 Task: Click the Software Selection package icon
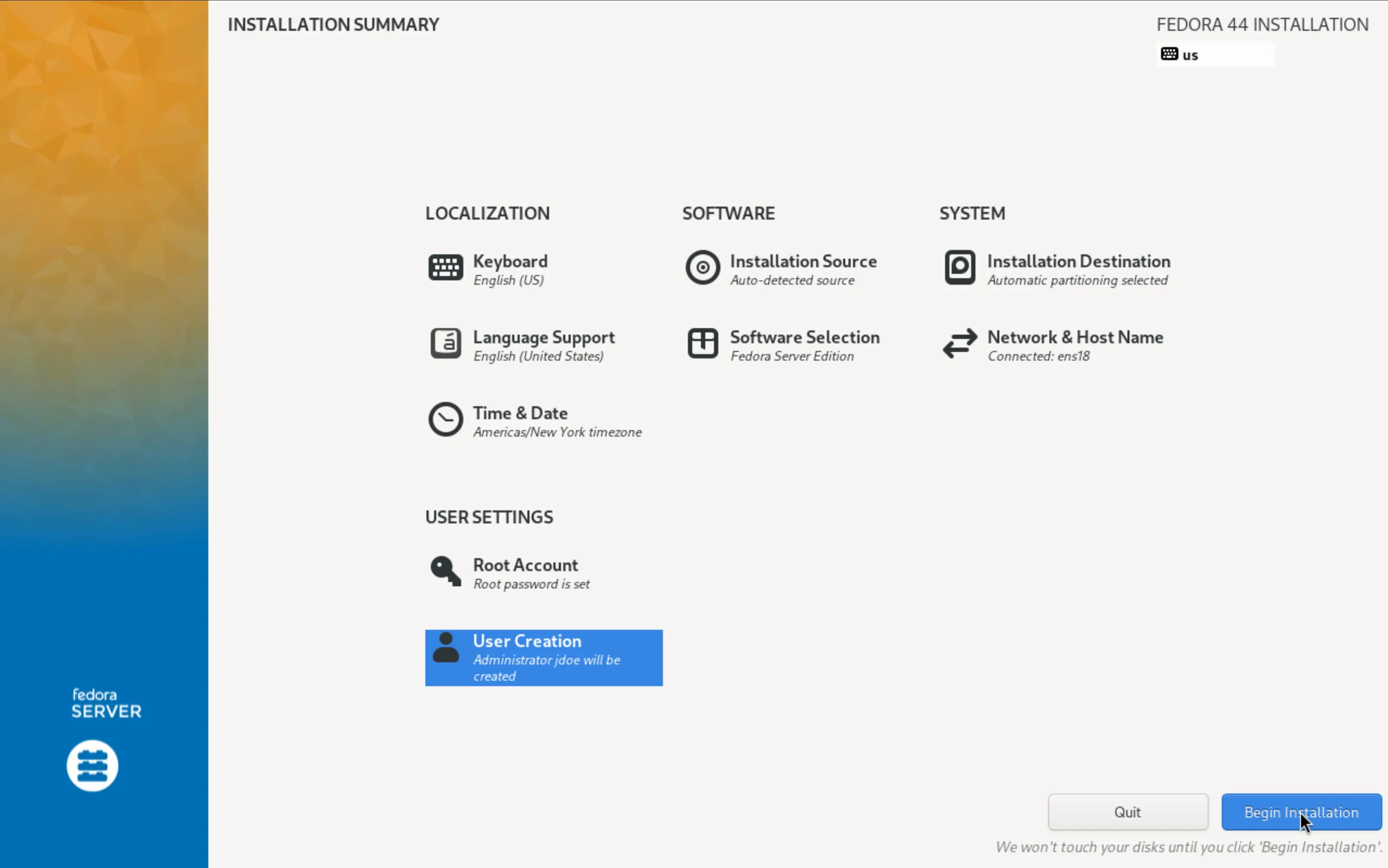click(703, 343)
